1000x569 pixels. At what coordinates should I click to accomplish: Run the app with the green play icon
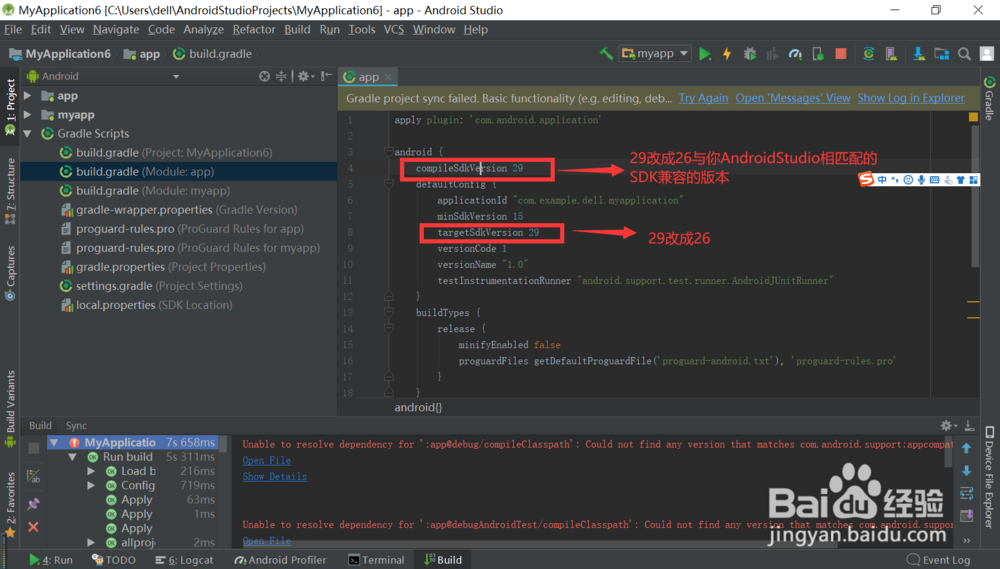(x=705, y=54)
